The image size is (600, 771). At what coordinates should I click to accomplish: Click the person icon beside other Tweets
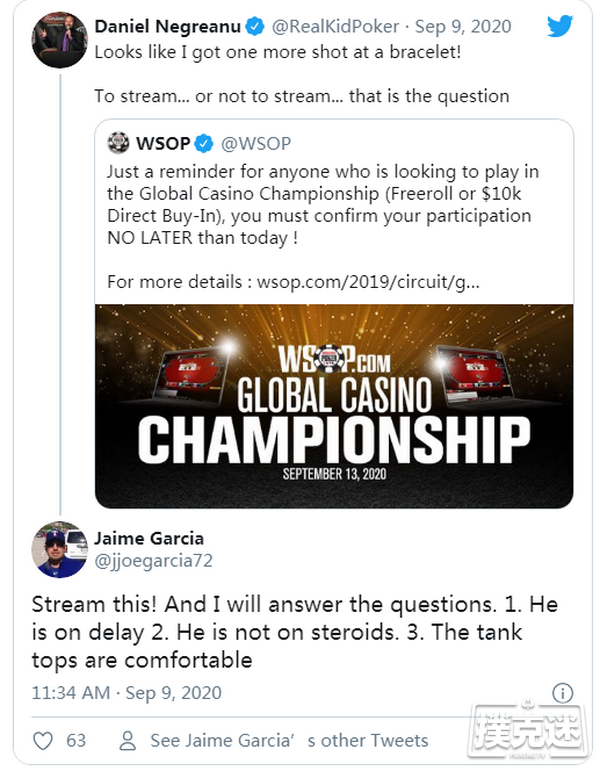(x=127, y=741)
